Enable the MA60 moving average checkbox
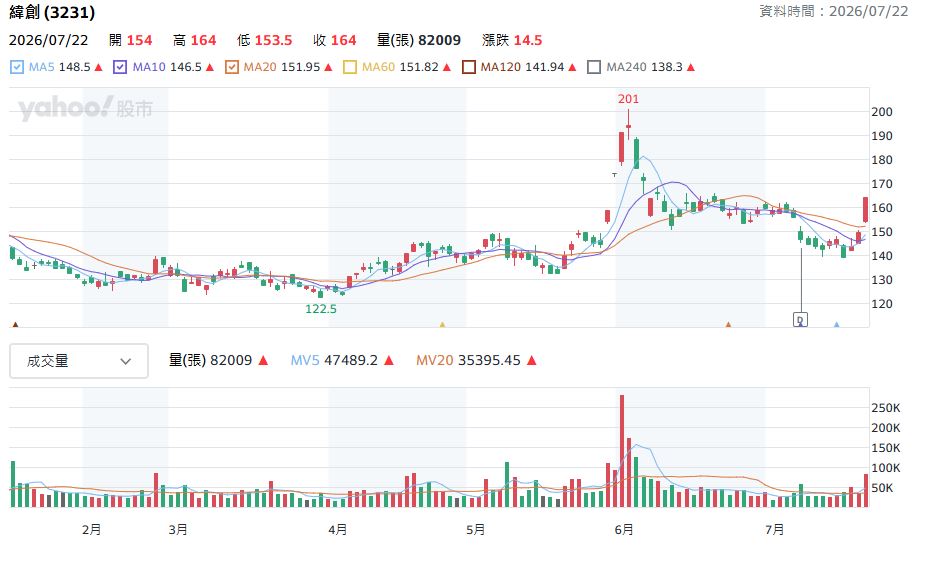 click(x=350, y=67)
